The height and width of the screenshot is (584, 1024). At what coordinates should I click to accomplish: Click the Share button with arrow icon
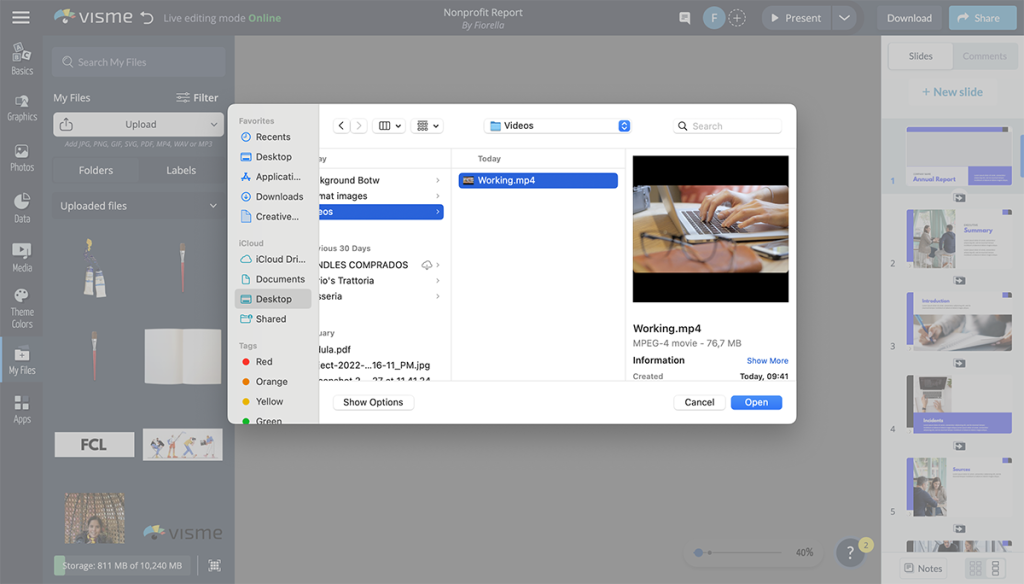[x=981, y=17]
